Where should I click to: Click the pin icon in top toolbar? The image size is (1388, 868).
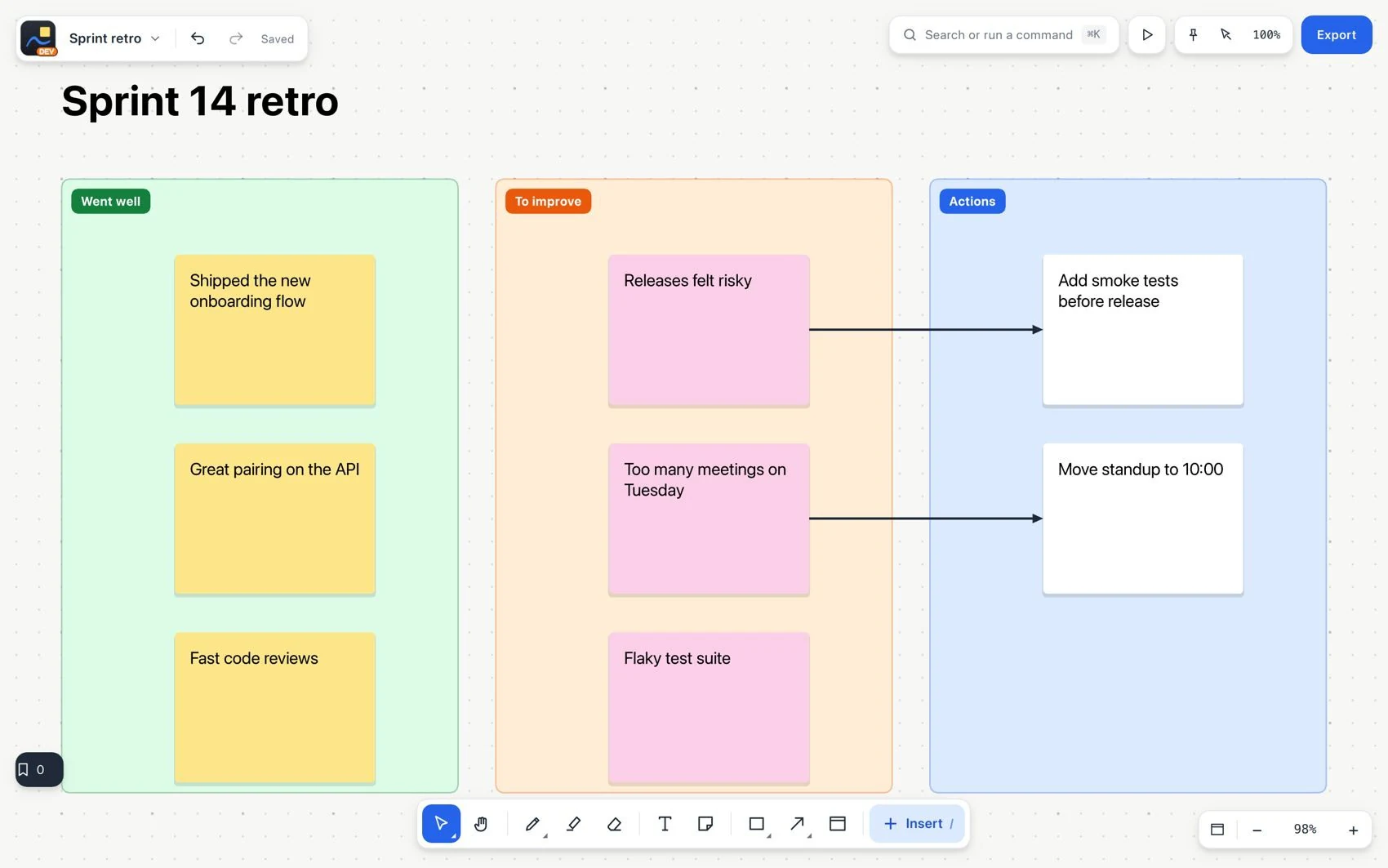(x=1193, y=35)
